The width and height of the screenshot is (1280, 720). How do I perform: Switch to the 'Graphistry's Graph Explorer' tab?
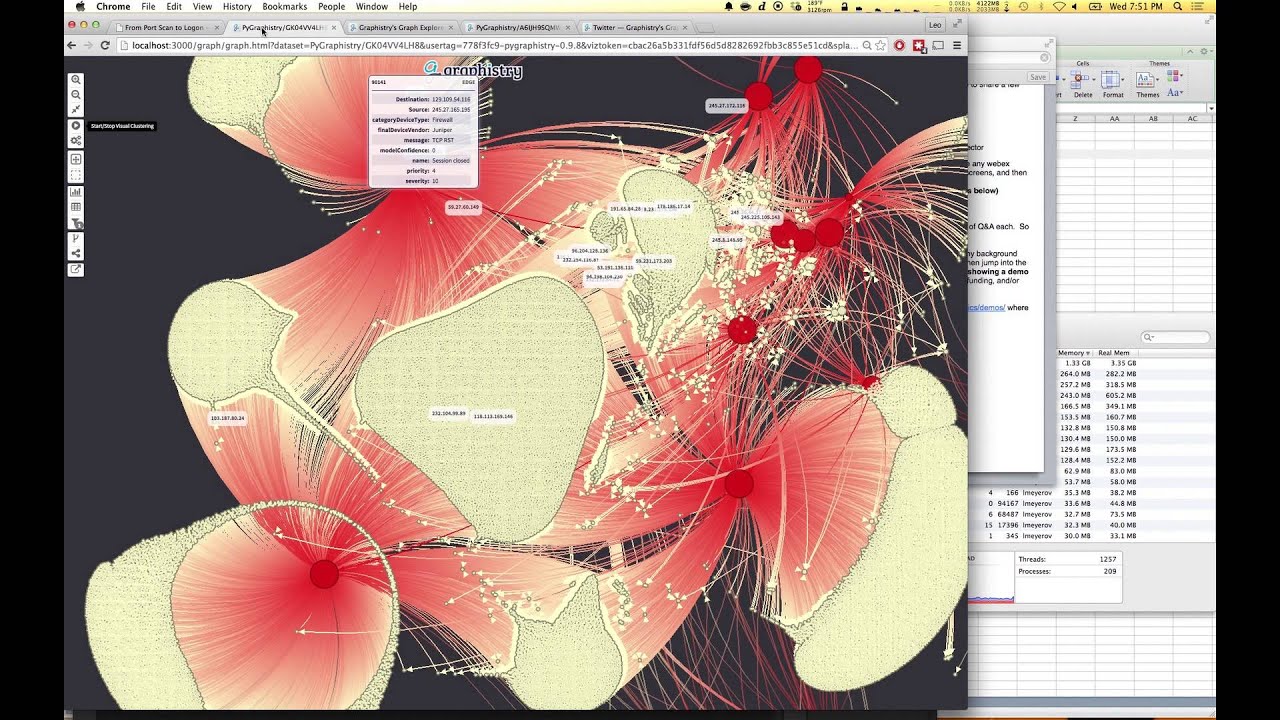click(x=400, y=27)
